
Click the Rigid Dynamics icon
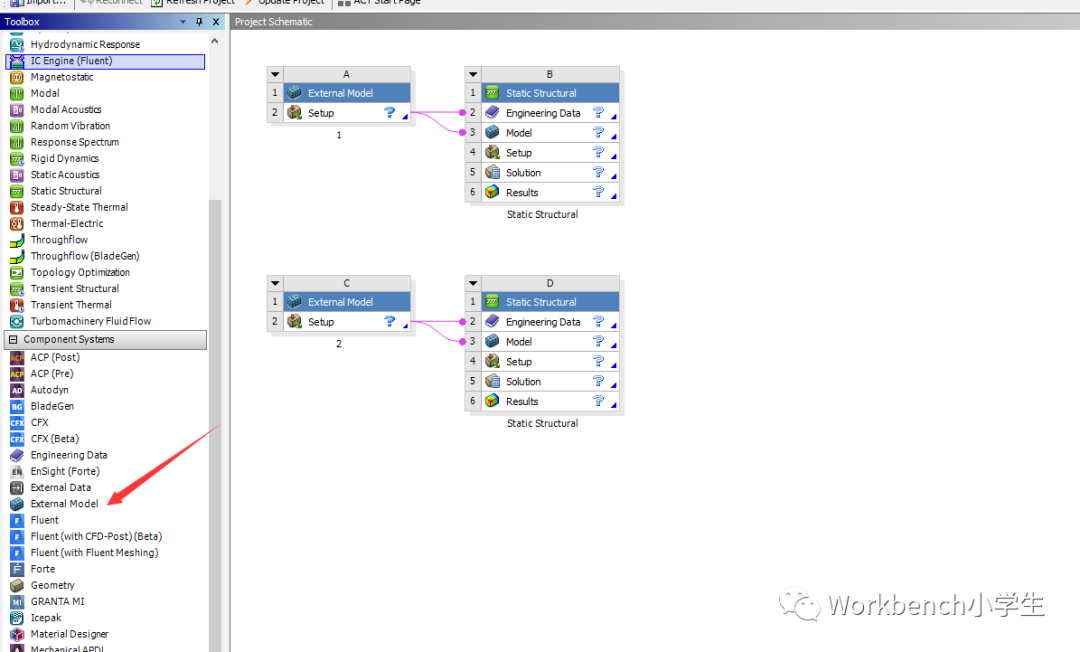click(17, 158)
